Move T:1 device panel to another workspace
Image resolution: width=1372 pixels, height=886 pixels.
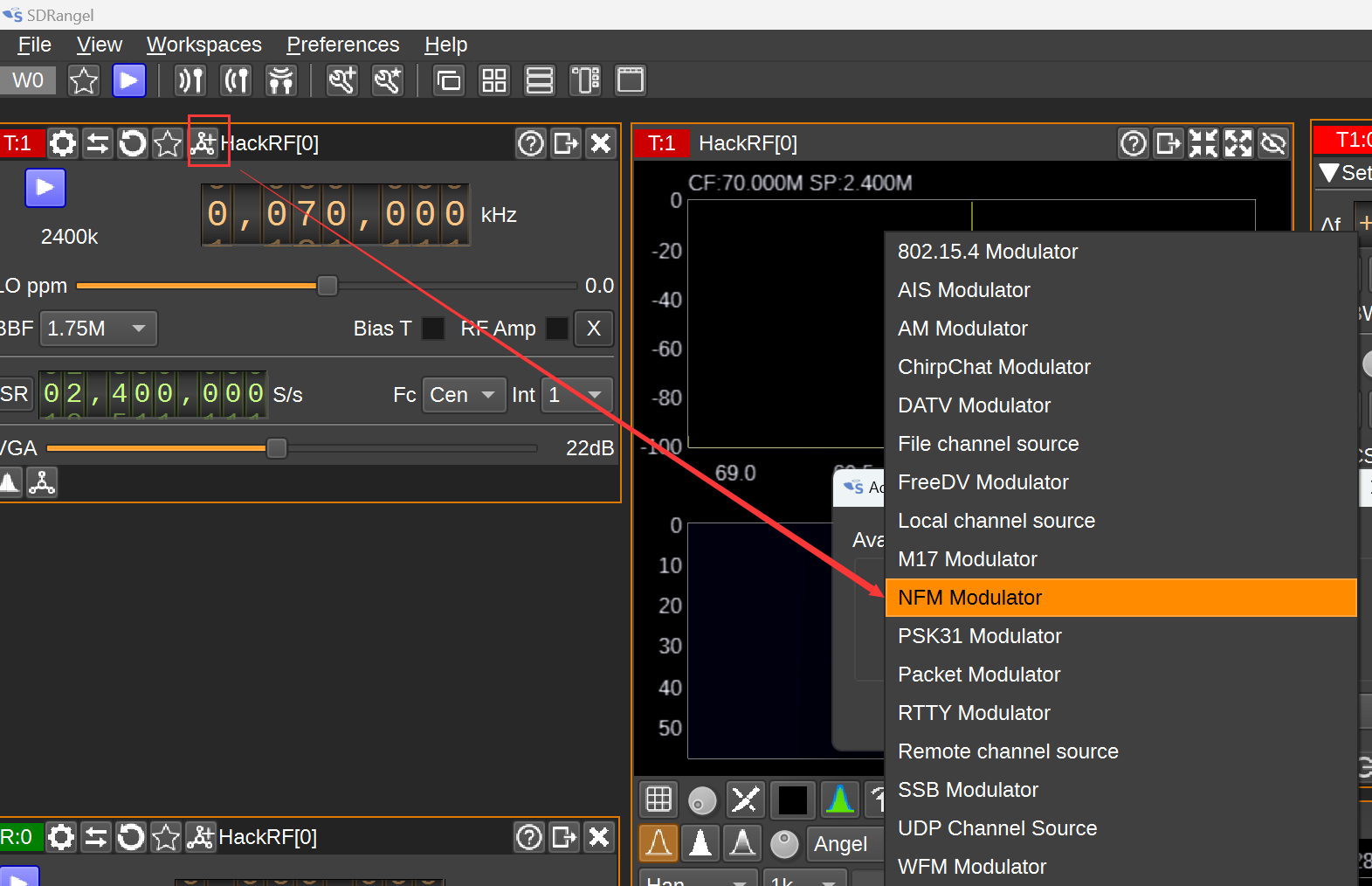[x=566, y=143]
